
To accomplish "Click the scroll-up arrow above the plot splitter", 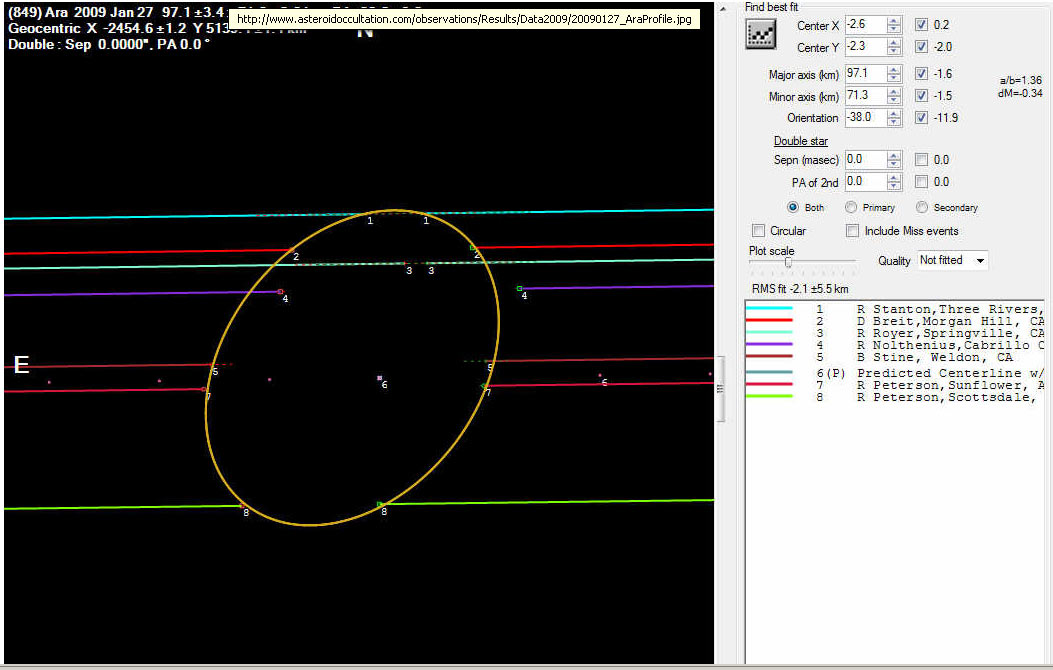I will (x=722, y=9).
